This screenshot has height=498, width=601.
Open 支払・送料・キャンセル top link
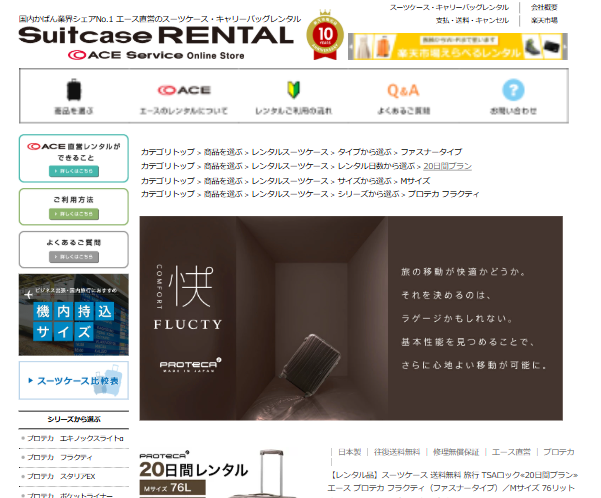[x=472, y=20]
